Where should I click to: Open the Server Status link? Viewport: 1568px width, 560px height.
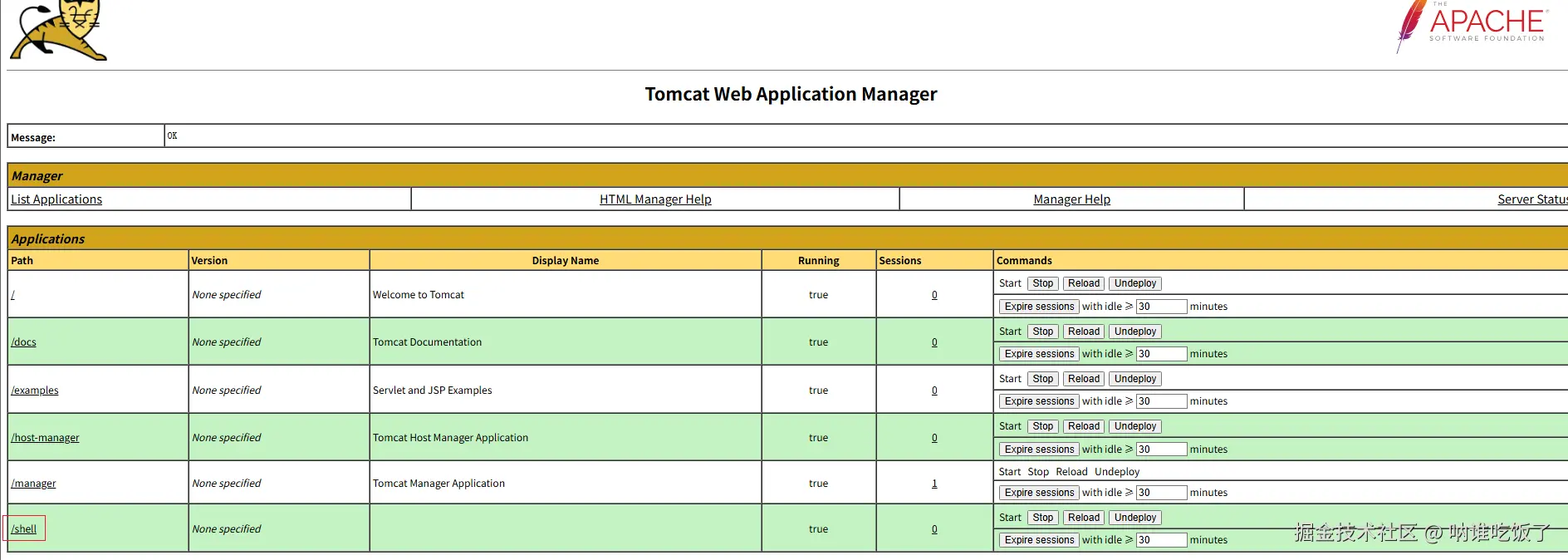point(1532,199)
